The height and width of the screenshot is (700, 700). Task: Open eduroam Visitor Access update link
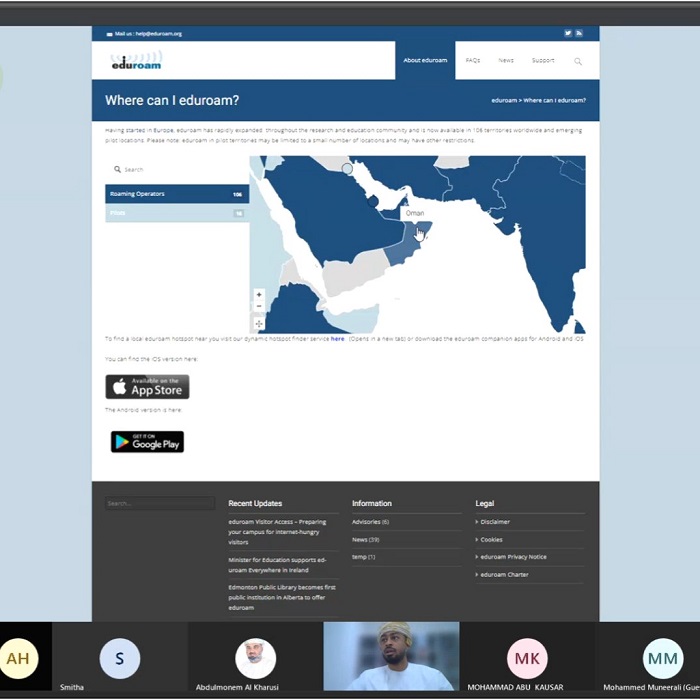pos(277,532)
